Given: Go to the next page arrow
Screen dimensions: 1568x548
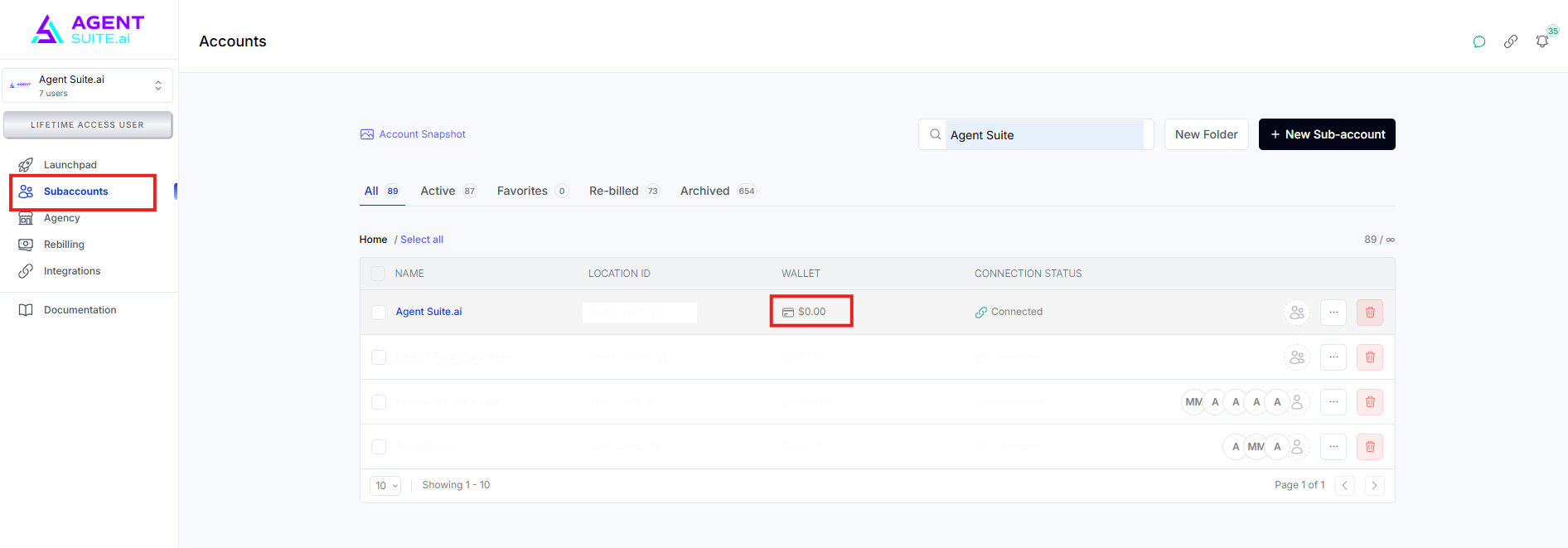Looking at the screenshot, I should 1374,486.
